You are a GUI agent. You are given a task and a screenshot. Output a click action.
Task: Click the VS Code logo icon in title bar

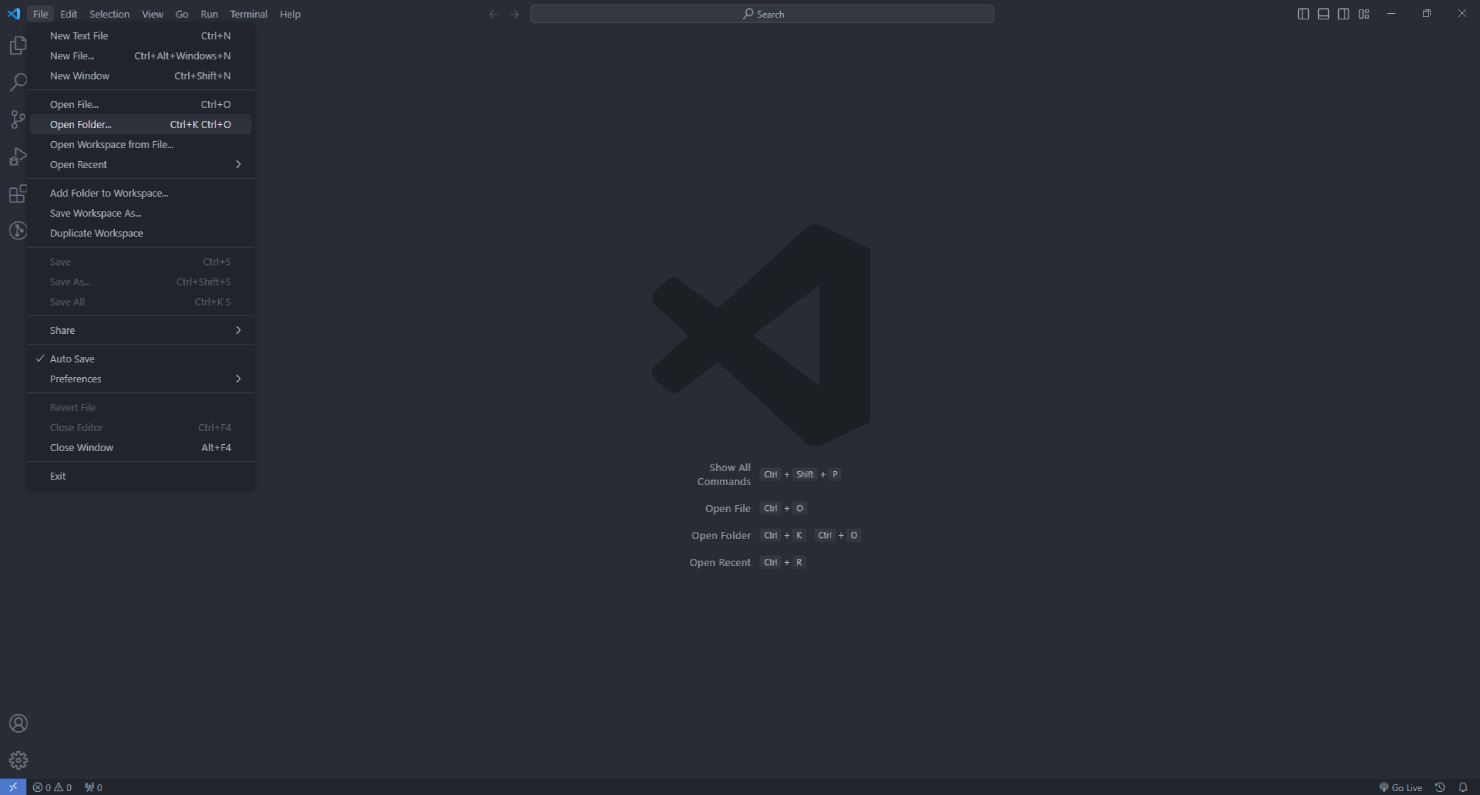13,14
